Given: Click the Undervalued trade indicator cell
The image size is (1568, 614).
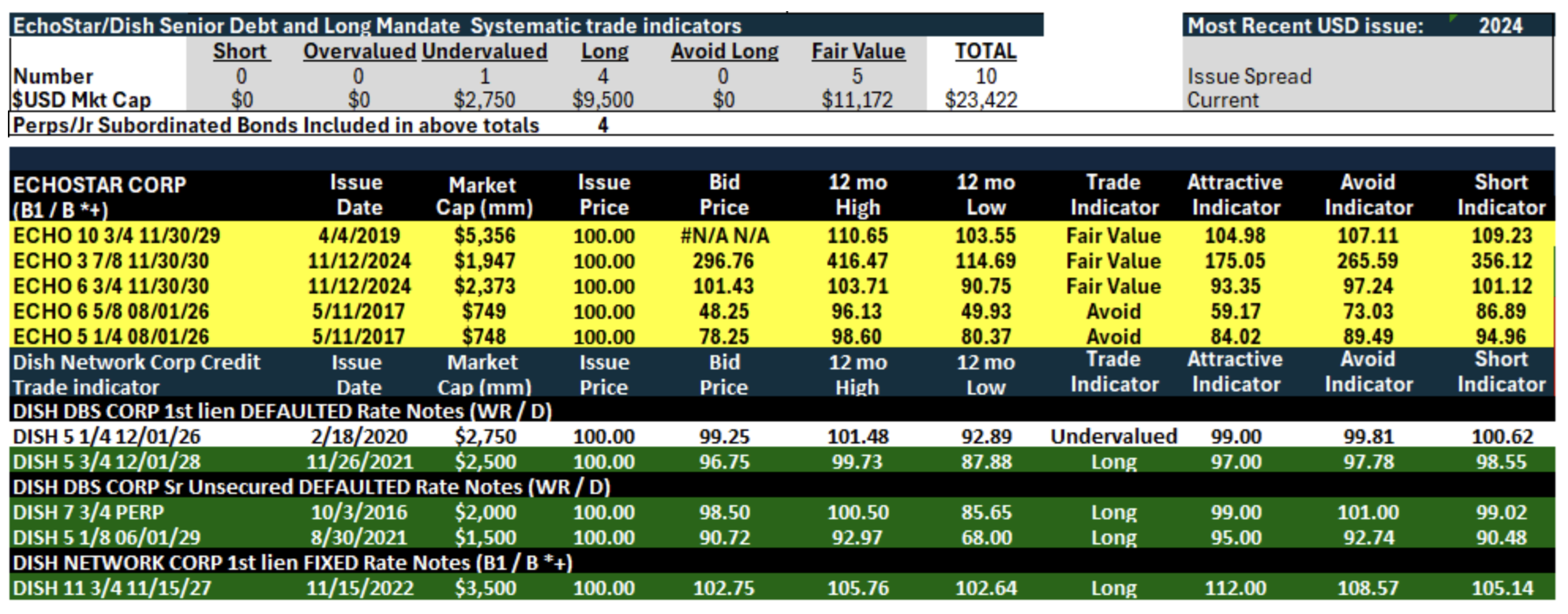Looking at the screenshot, I should pos(1113,436).
